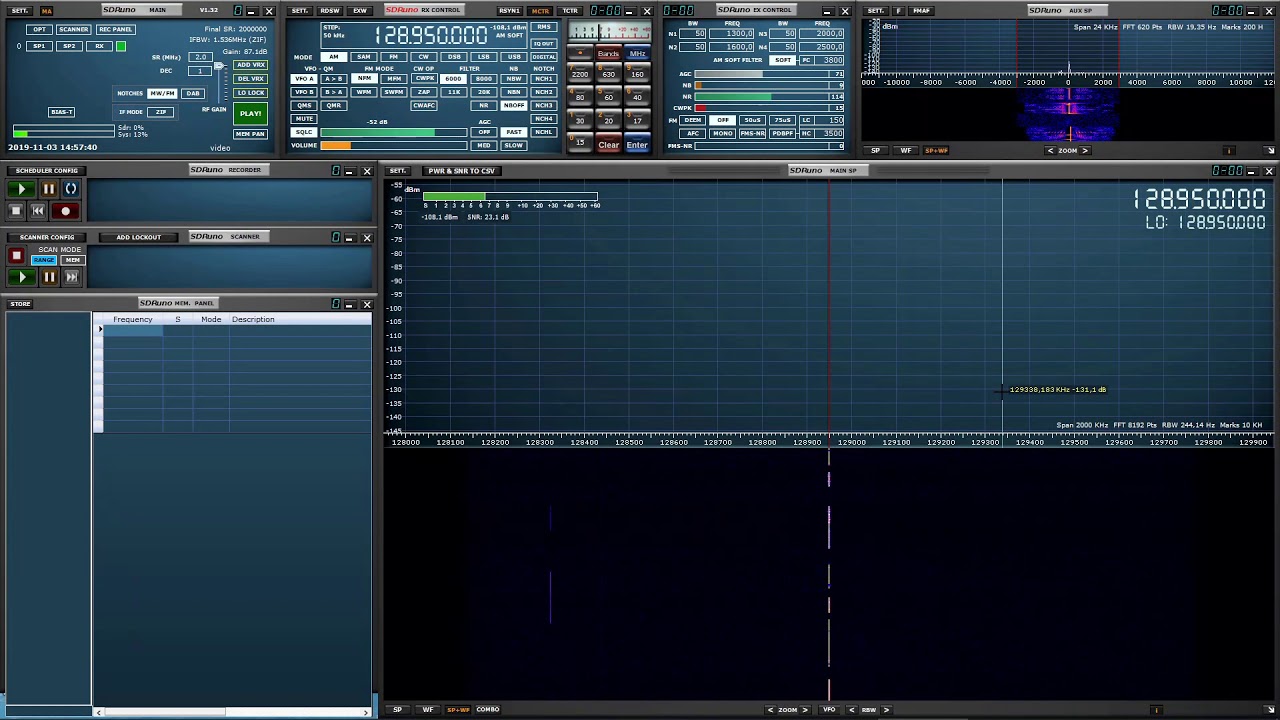The image size is (1280, 720).
Task: Switch Aux SP to WF view
Action: [906, 151]
